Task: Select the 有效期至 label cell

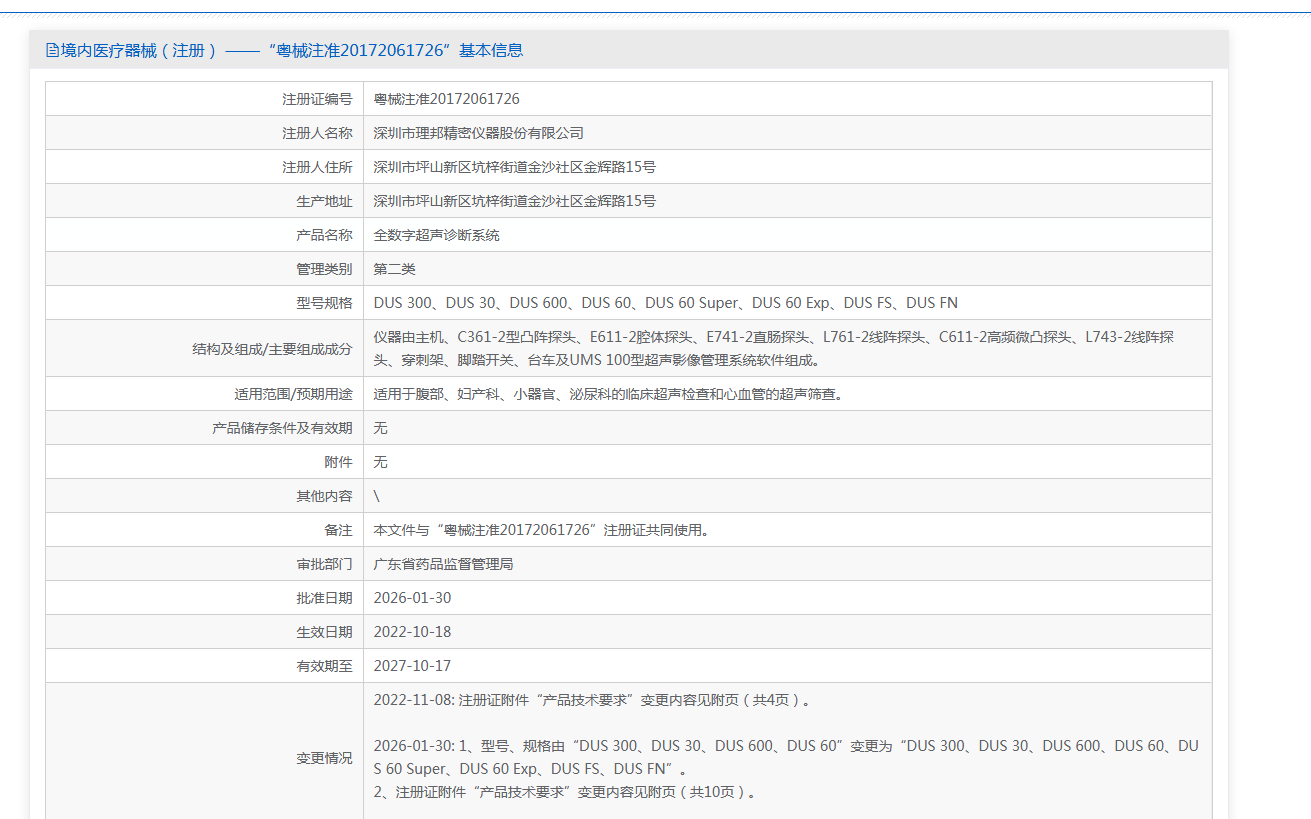Action: coord(204,666)
